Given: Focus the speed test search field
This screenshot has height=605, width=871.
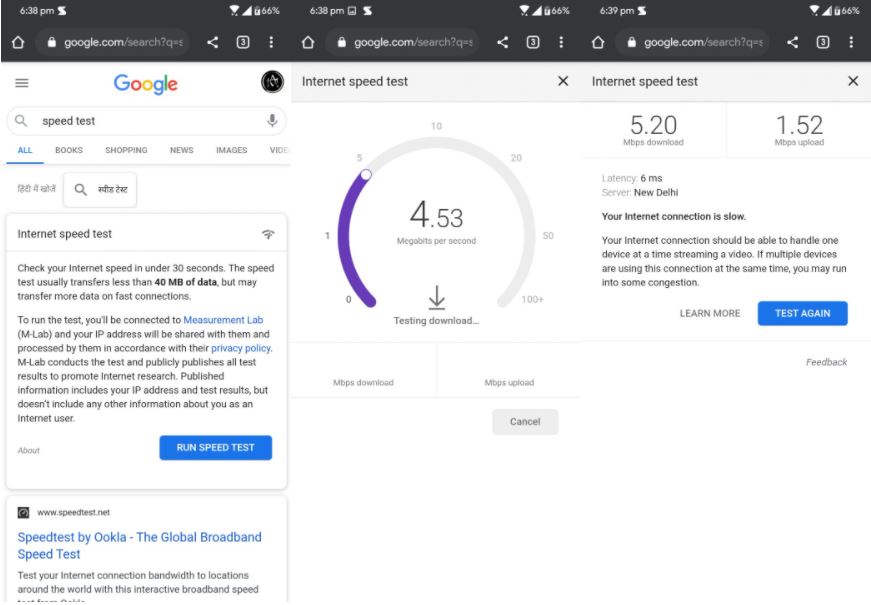Looking at the screenshot, I should [146, 121].
